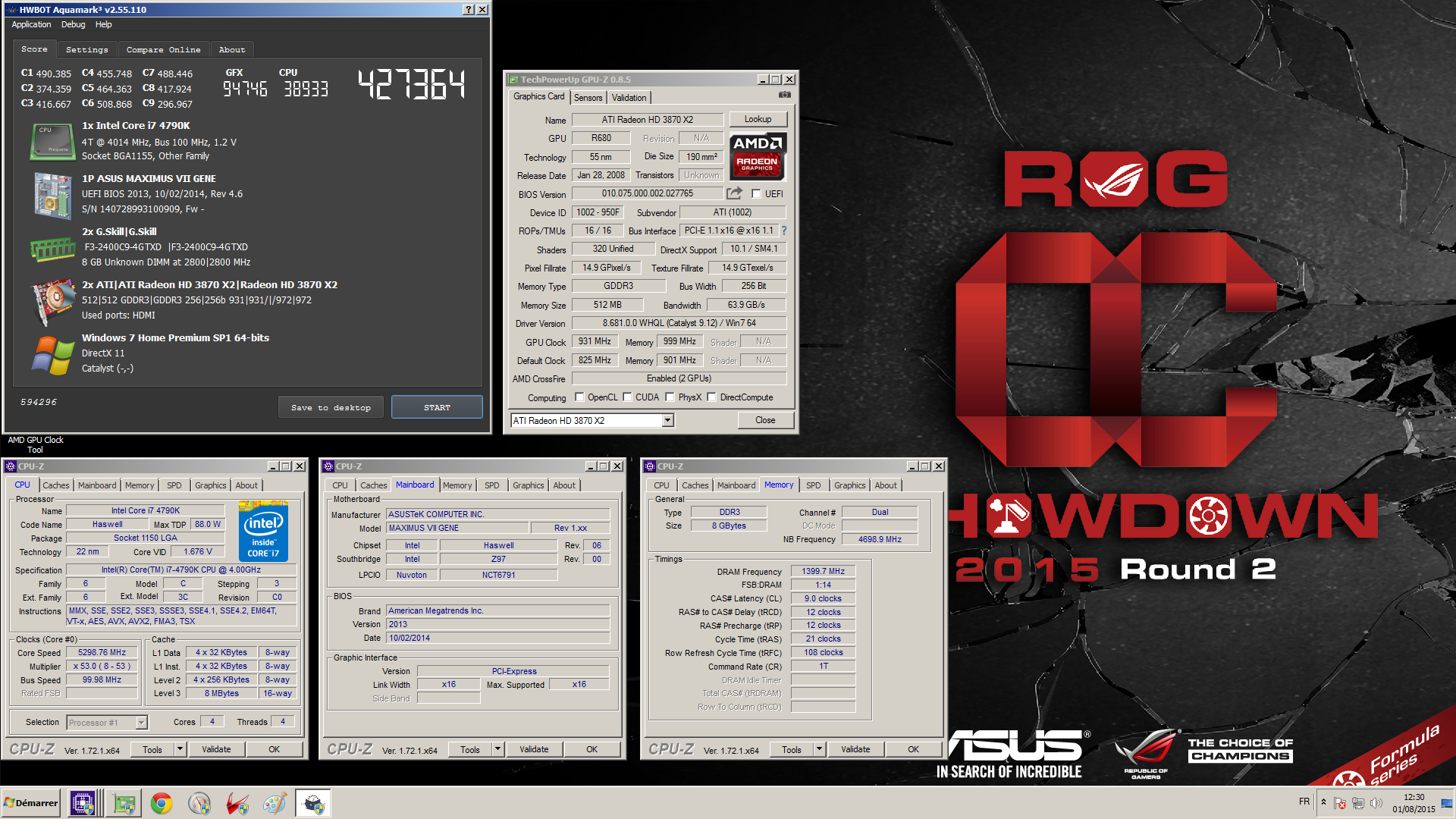This screenshot has width=1456, height=819.
Task: Click the GPU-Z Name field ATI Radeon HD 3870 X2
Action: pos(648,120)
